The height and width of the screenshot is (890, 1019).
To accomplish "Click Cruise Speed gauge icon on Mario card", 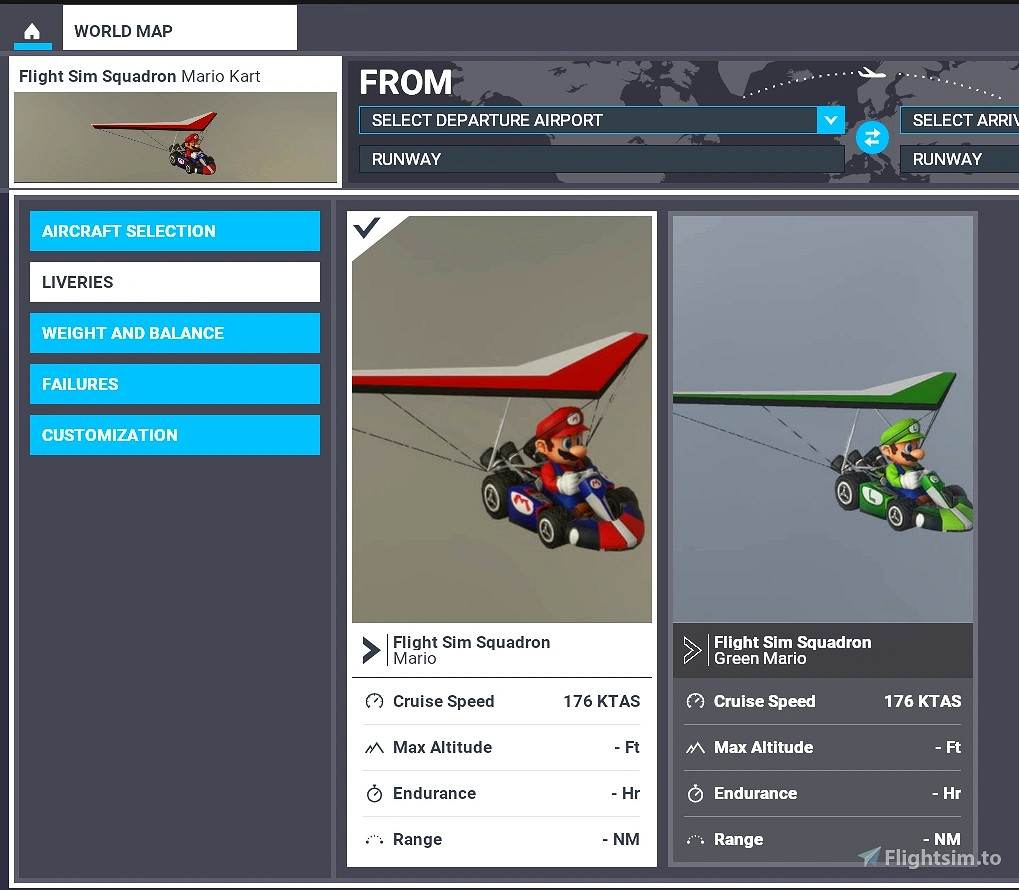I will [374, 701].
